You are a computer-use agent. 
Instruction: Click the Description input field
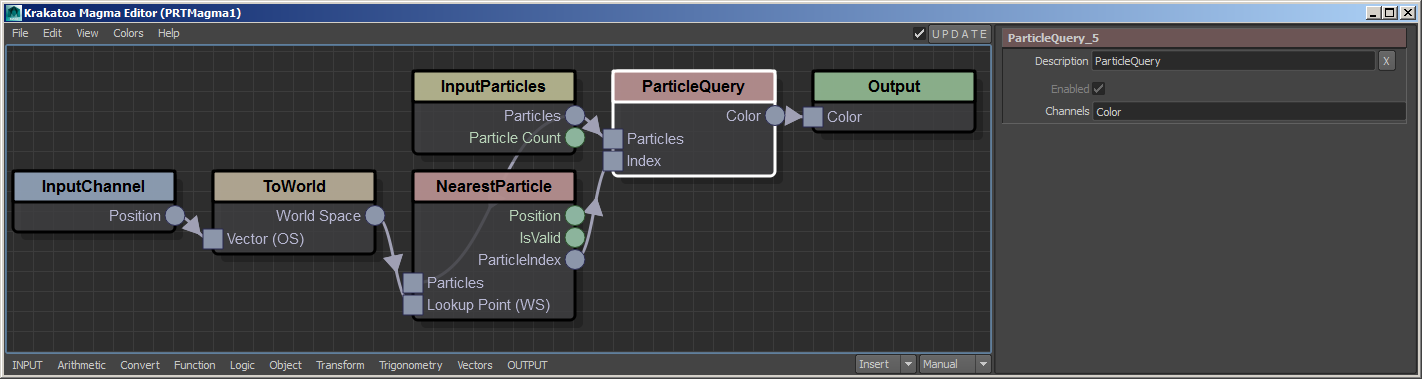pyautogui.click(x=1234, y=61)
